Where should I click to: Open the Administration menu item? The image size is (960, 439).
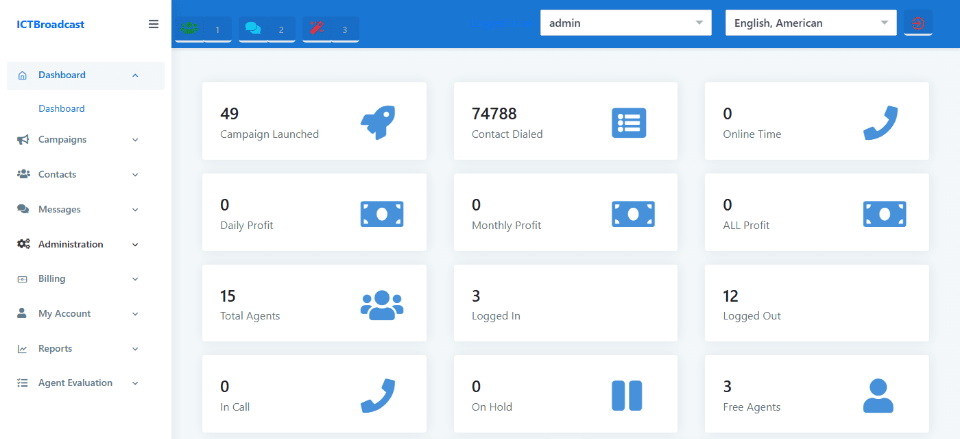coord(70,244)
